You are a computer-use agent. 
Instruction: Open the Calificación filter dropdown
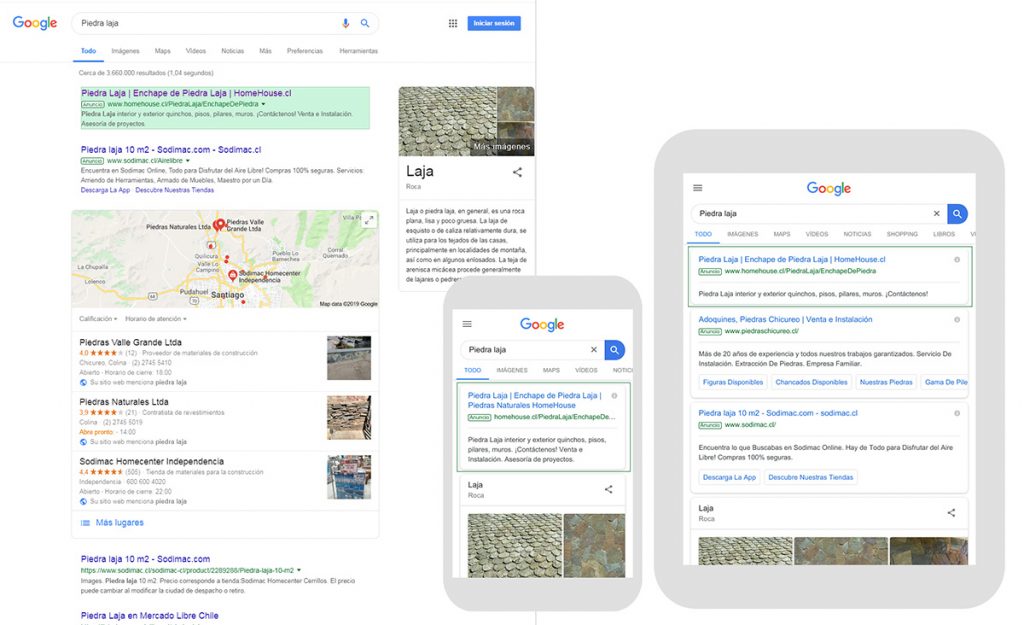(98, 319)
